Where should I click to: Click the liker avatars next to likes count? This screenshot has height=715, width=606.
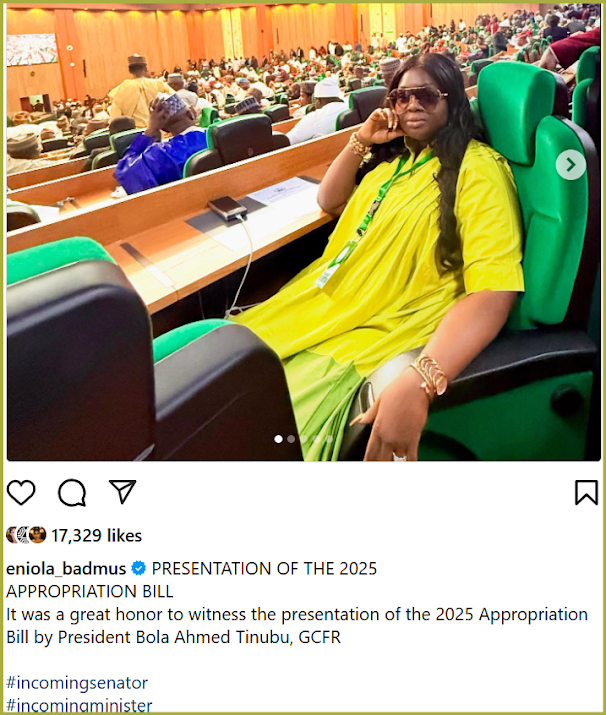26,535
